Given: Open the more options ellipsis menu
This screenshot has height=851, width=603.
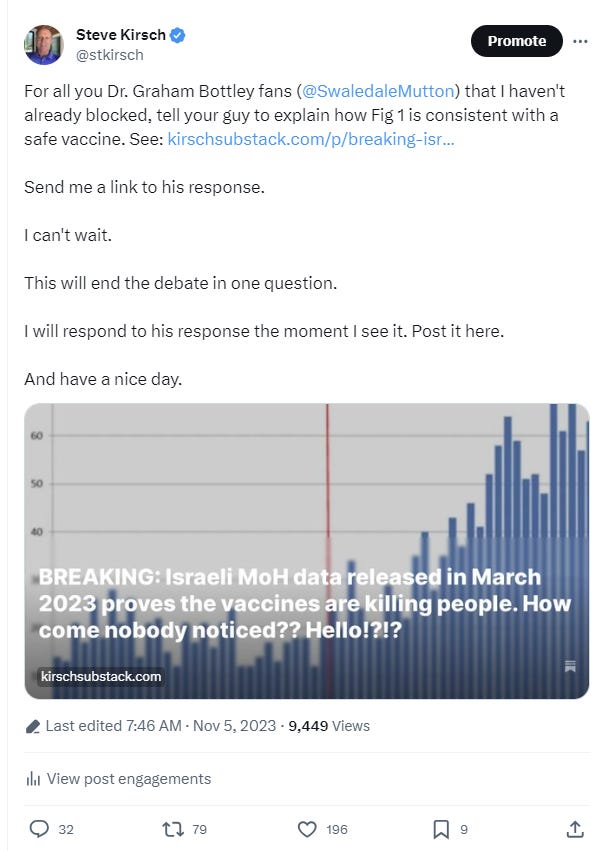Looking at the screenshot, I should click(581, 41).
